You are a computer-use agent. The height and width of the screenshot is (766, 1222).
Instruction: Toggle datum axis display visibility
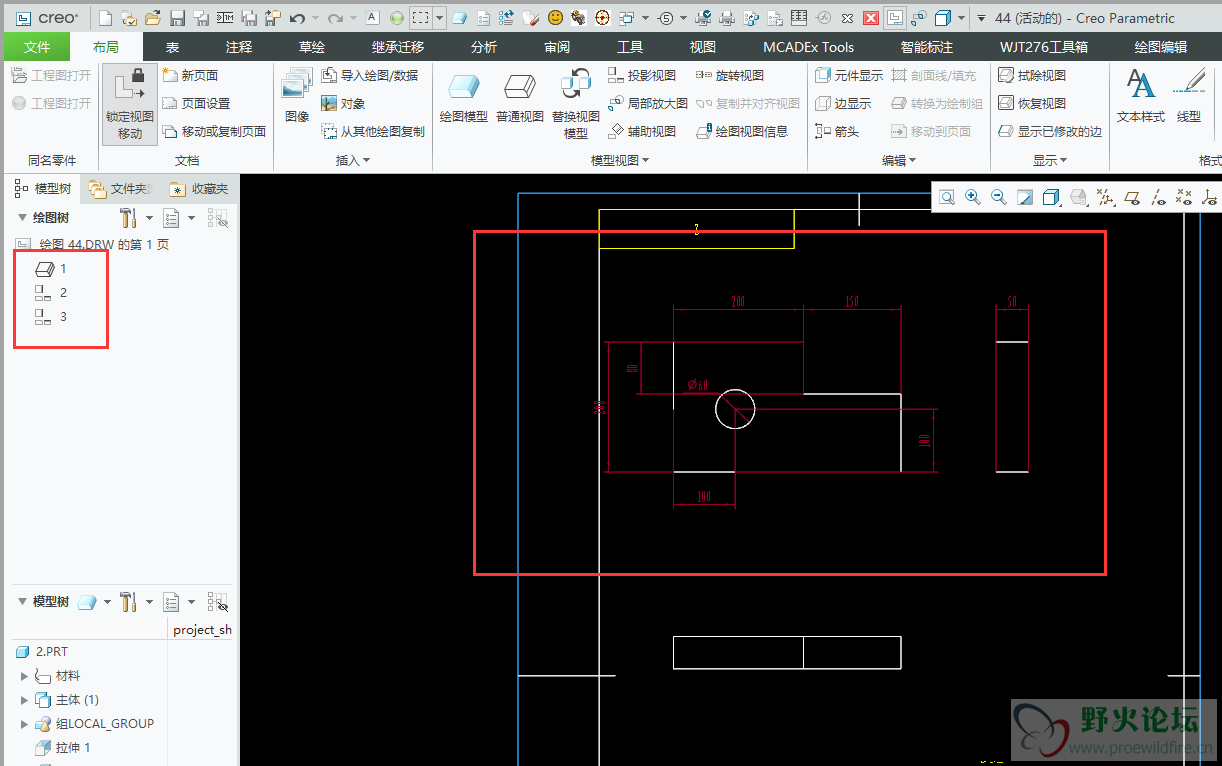click(x=1158, y=198)
